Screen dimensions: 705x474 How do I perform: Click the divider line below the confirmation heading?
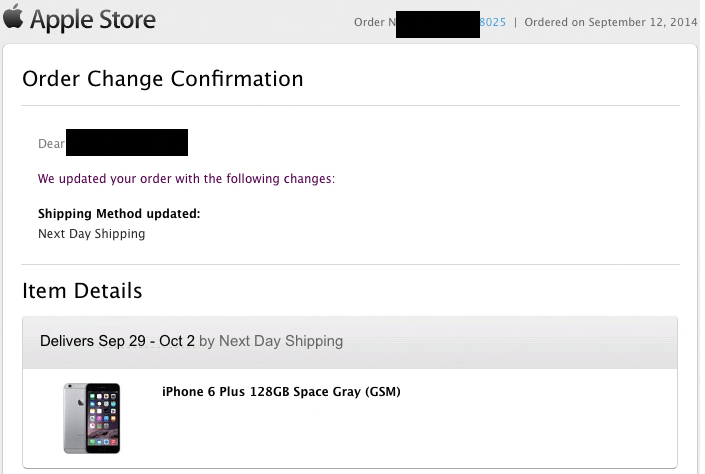click(350, 105)
